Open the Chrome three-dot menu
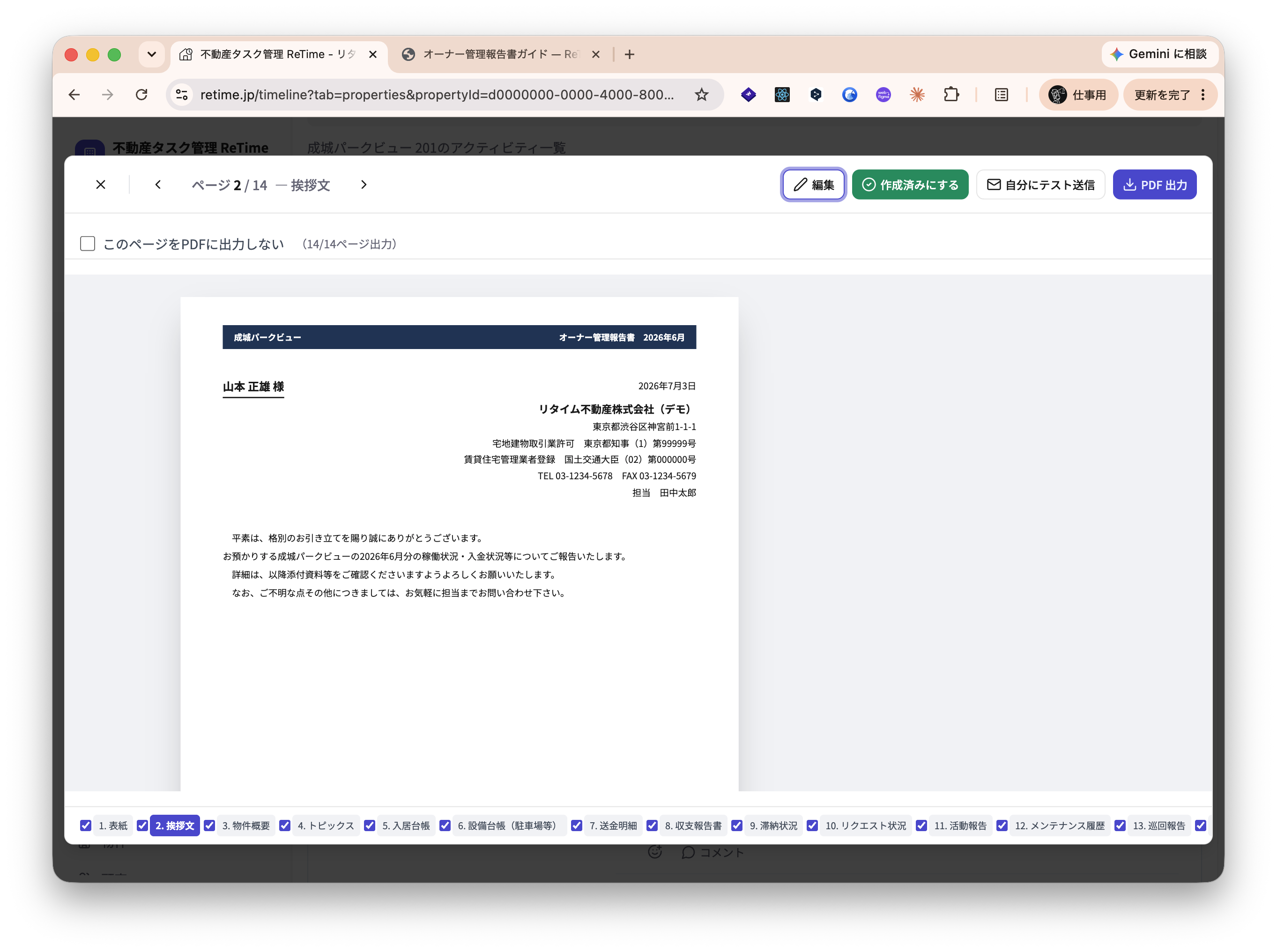Screen dimensions: 1277x952 pyautogui.click(x=1203, y=95)
